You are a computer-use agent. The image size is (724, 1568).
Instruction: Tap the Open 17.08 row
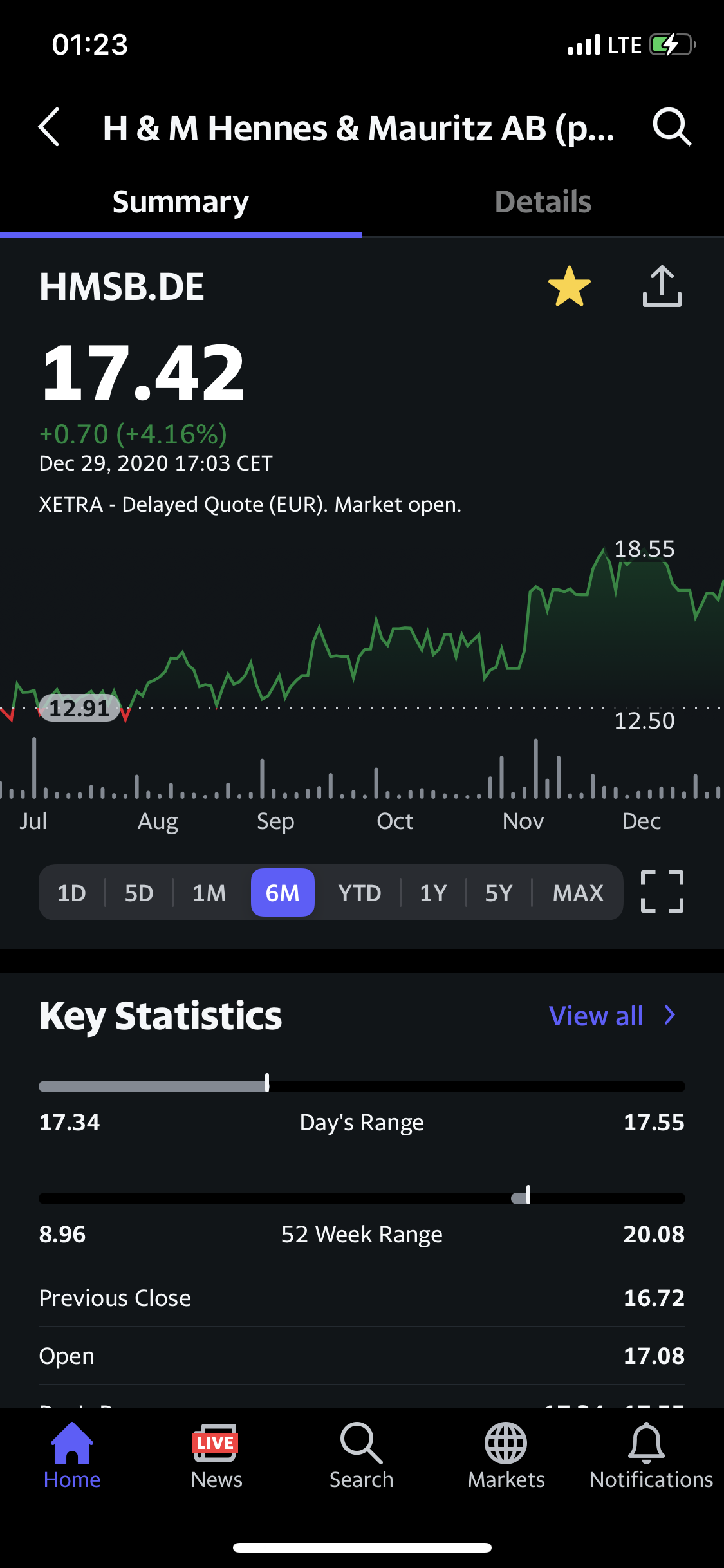(362, 1356)
